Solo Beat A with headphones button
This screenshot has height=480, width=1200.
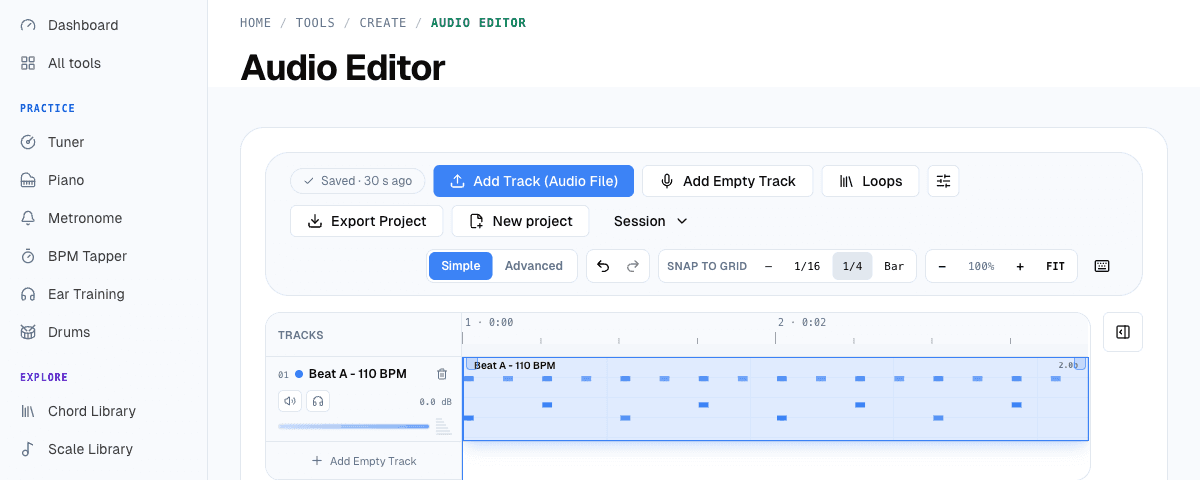click(x=318, y=401)
